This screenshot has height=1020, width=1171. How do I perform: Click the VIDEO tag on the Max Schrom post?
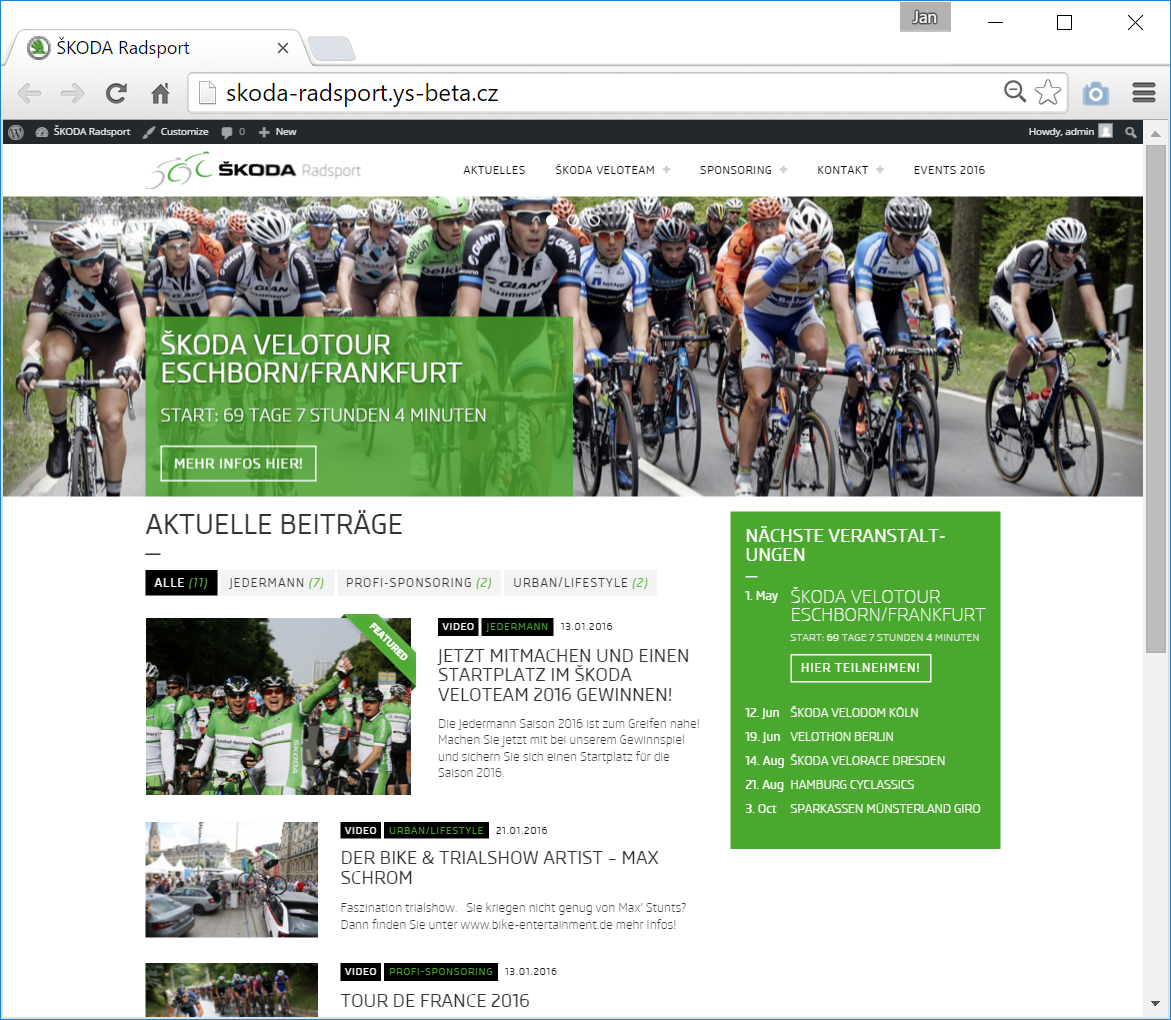click(361, 830)
